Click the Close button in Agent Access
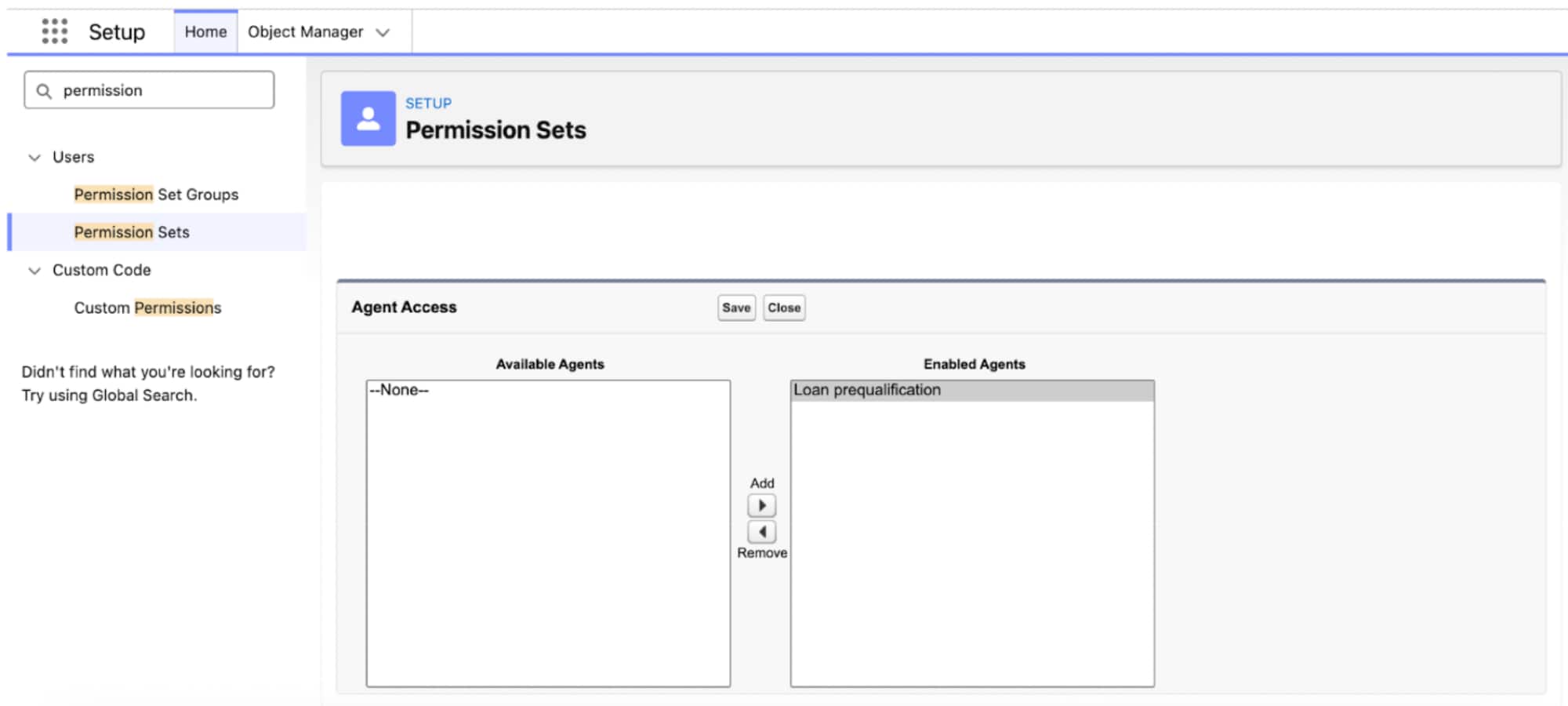The image size is (1568, 706). pyautogui.click(x=783, y=308)
